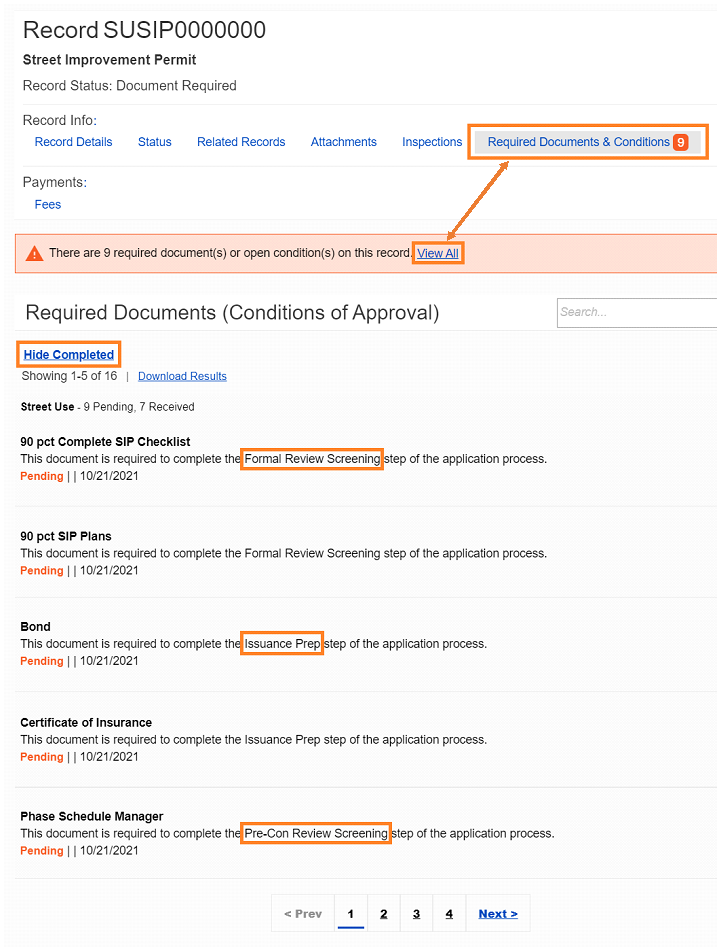
Task: Select the Pending status on Bond document
Action: point(41,661)
